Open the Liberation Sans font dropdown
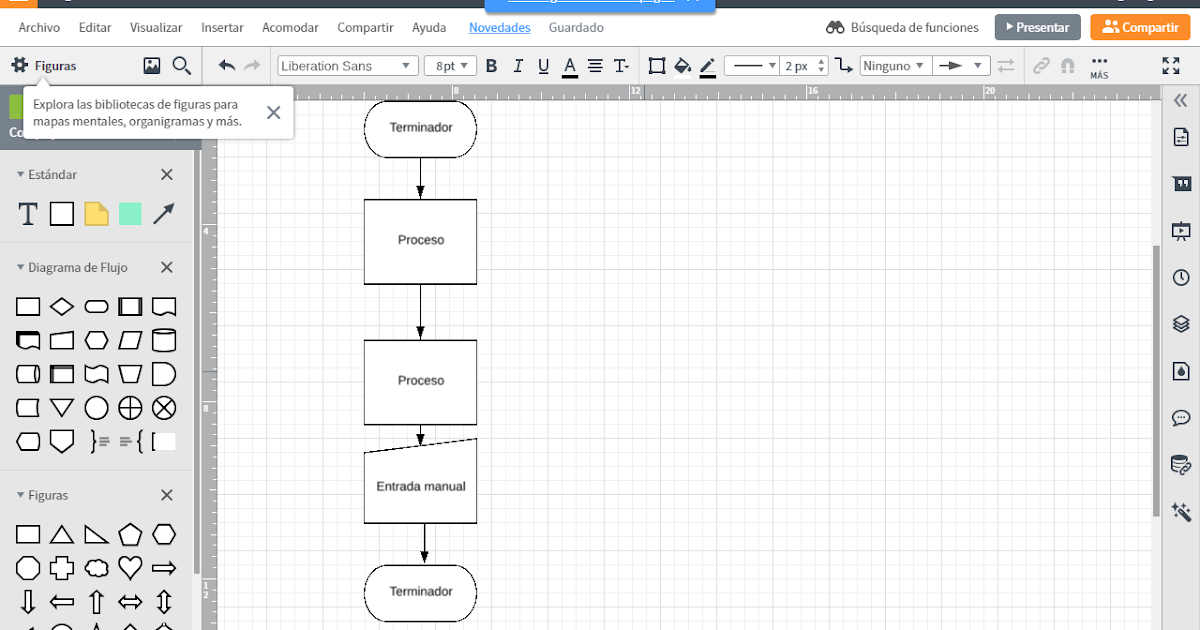 point(347,64)
